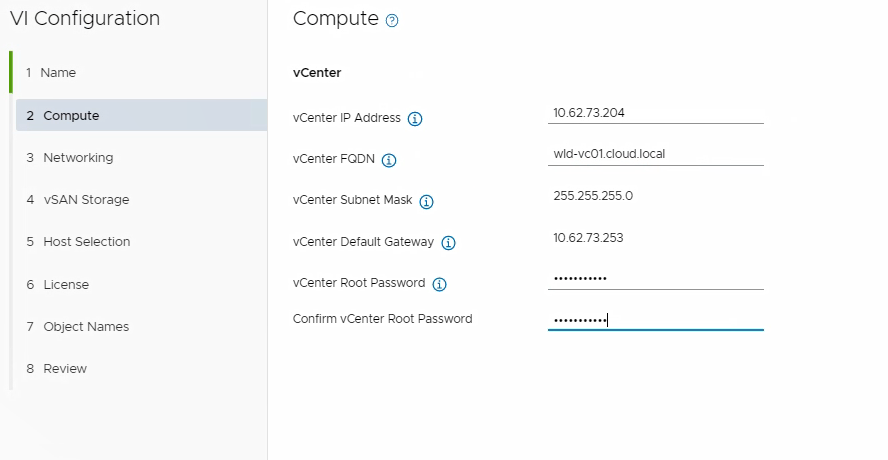
Task: Click info icon for vCenter Default Gateway
Action: [x=448, y=243]
